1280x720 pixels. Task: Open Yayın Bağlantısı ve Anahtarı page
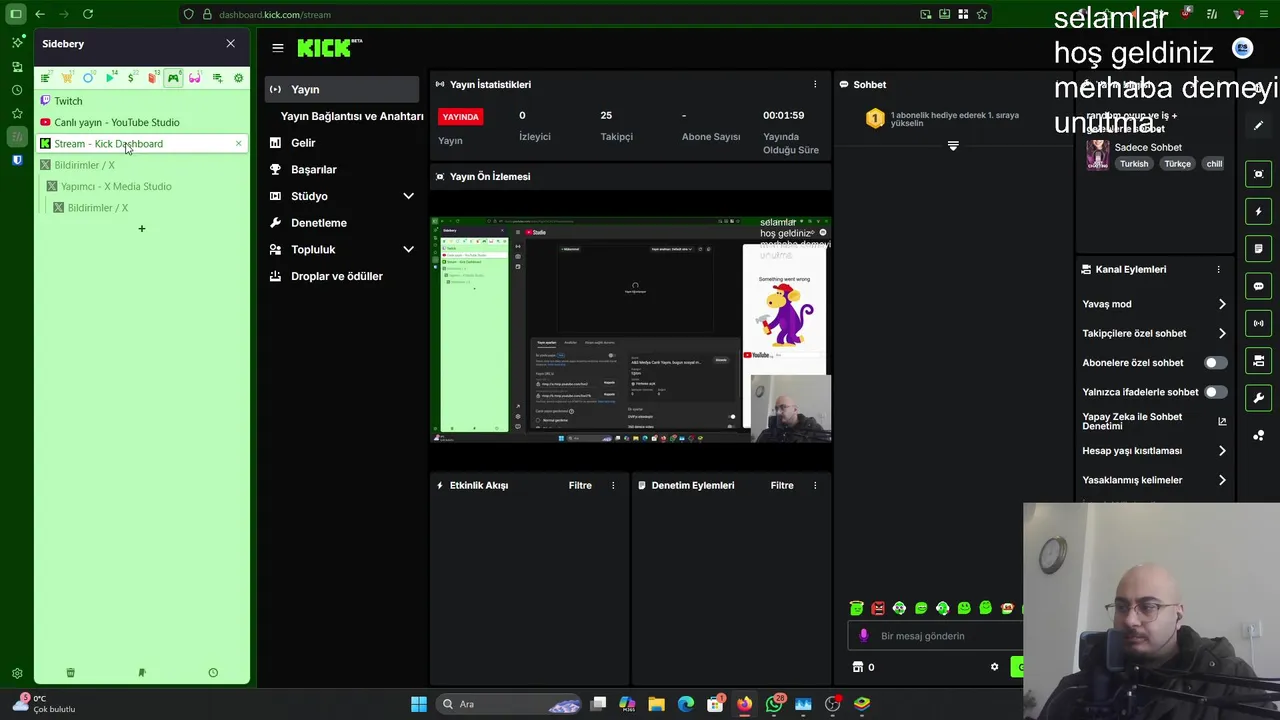point(352,116)
